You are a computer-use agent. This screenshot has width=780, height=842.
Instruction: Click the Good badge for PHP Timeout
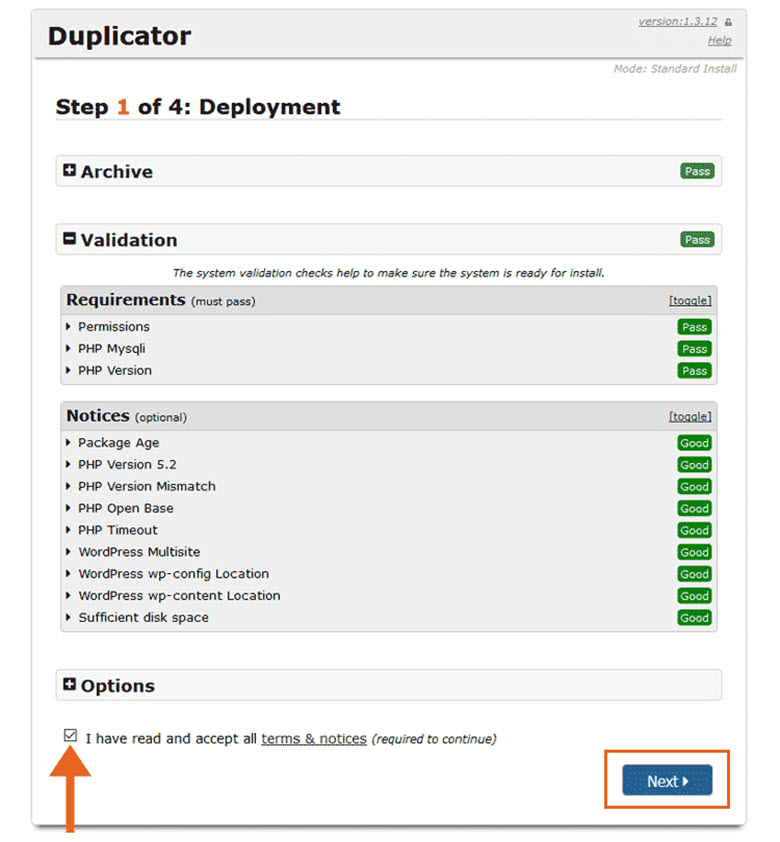point(694,531)
